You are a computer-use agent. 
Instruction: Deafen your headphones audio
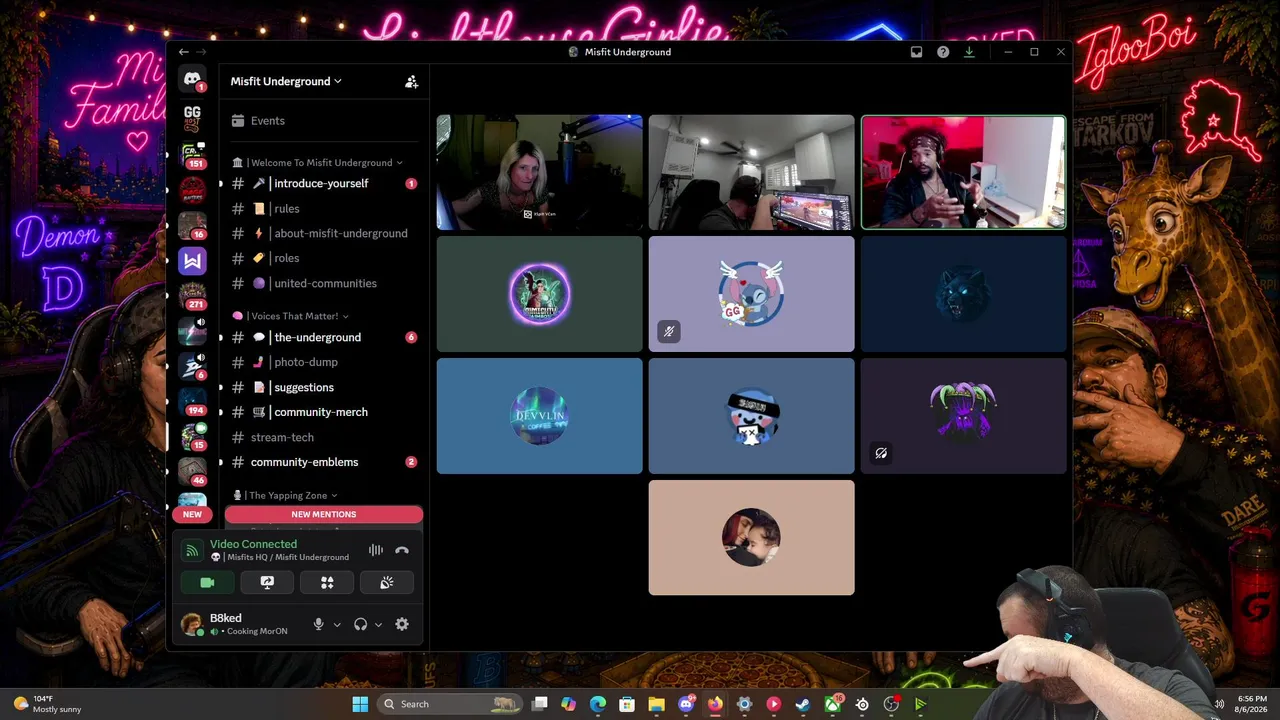click(360, 624)
